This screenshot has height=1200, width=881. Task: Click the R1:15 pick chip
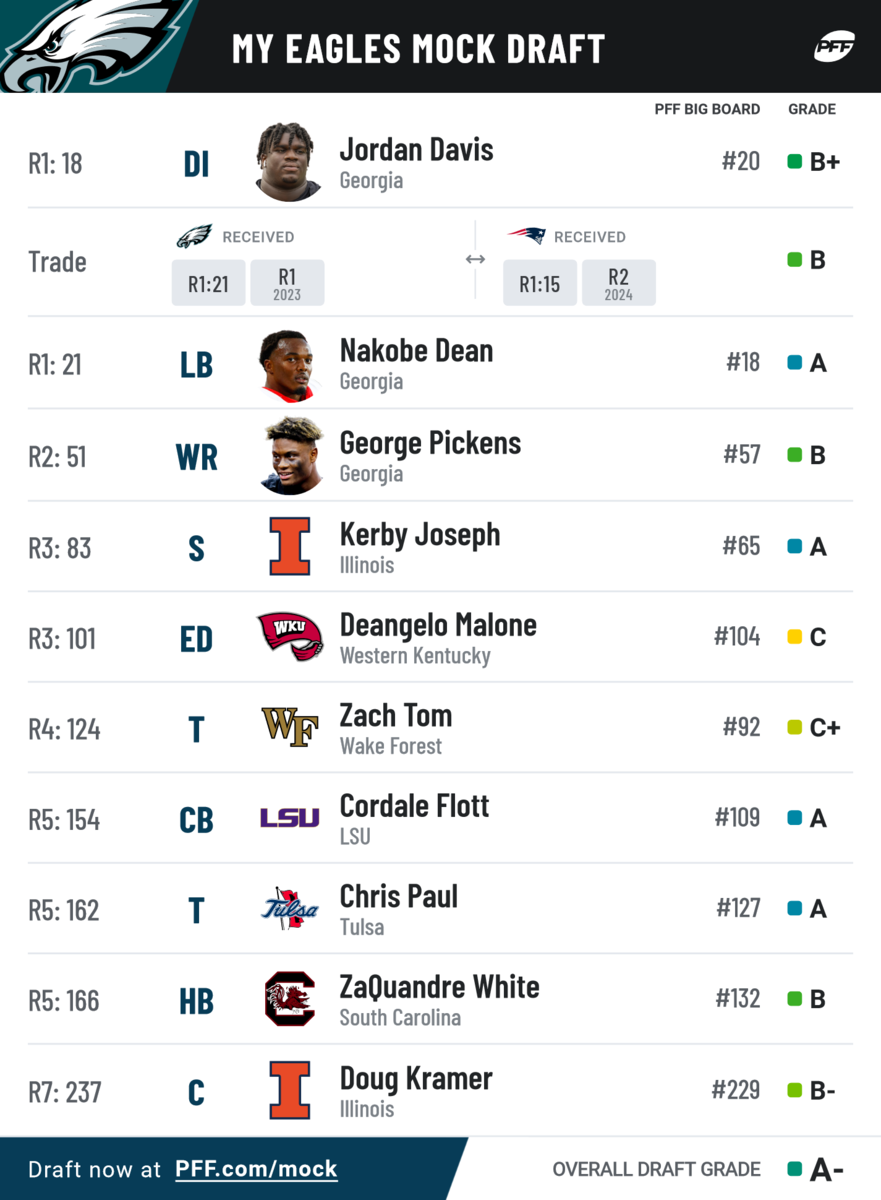(x=539, y=283)
